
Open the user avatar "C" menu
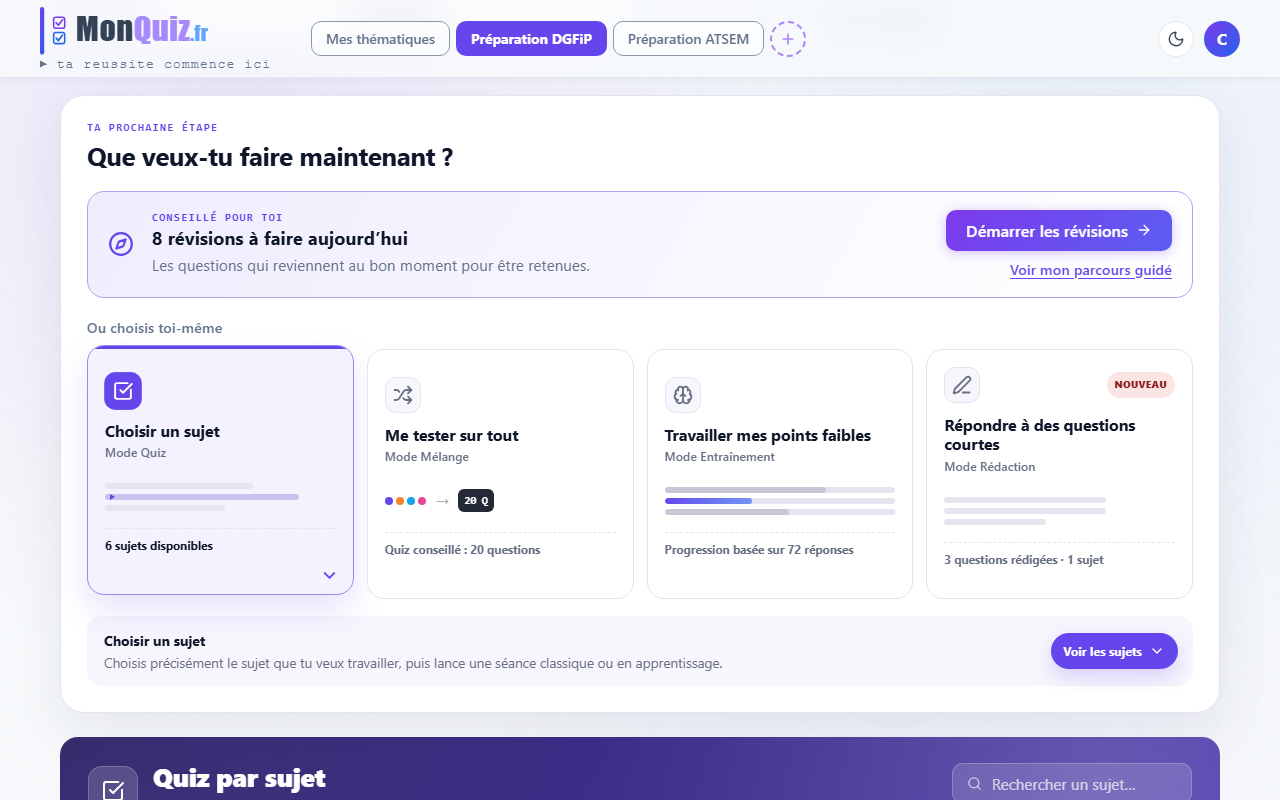[1222, 39]
